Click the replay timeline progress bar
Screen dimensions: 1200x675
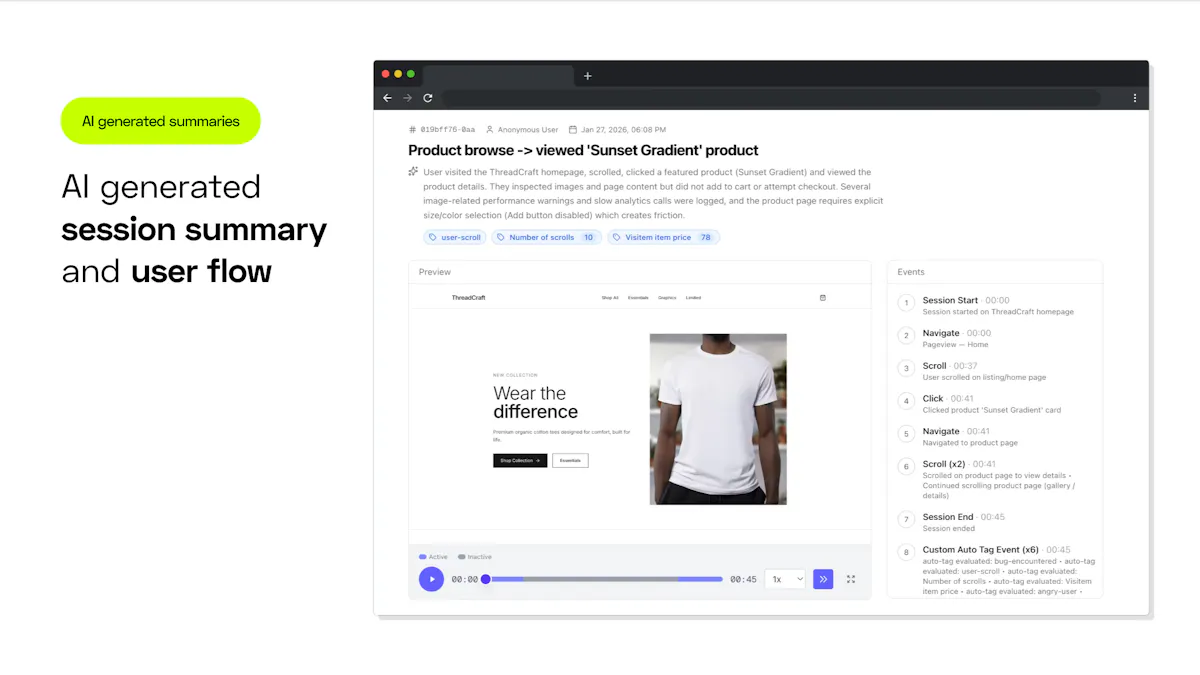coord(604,579)
